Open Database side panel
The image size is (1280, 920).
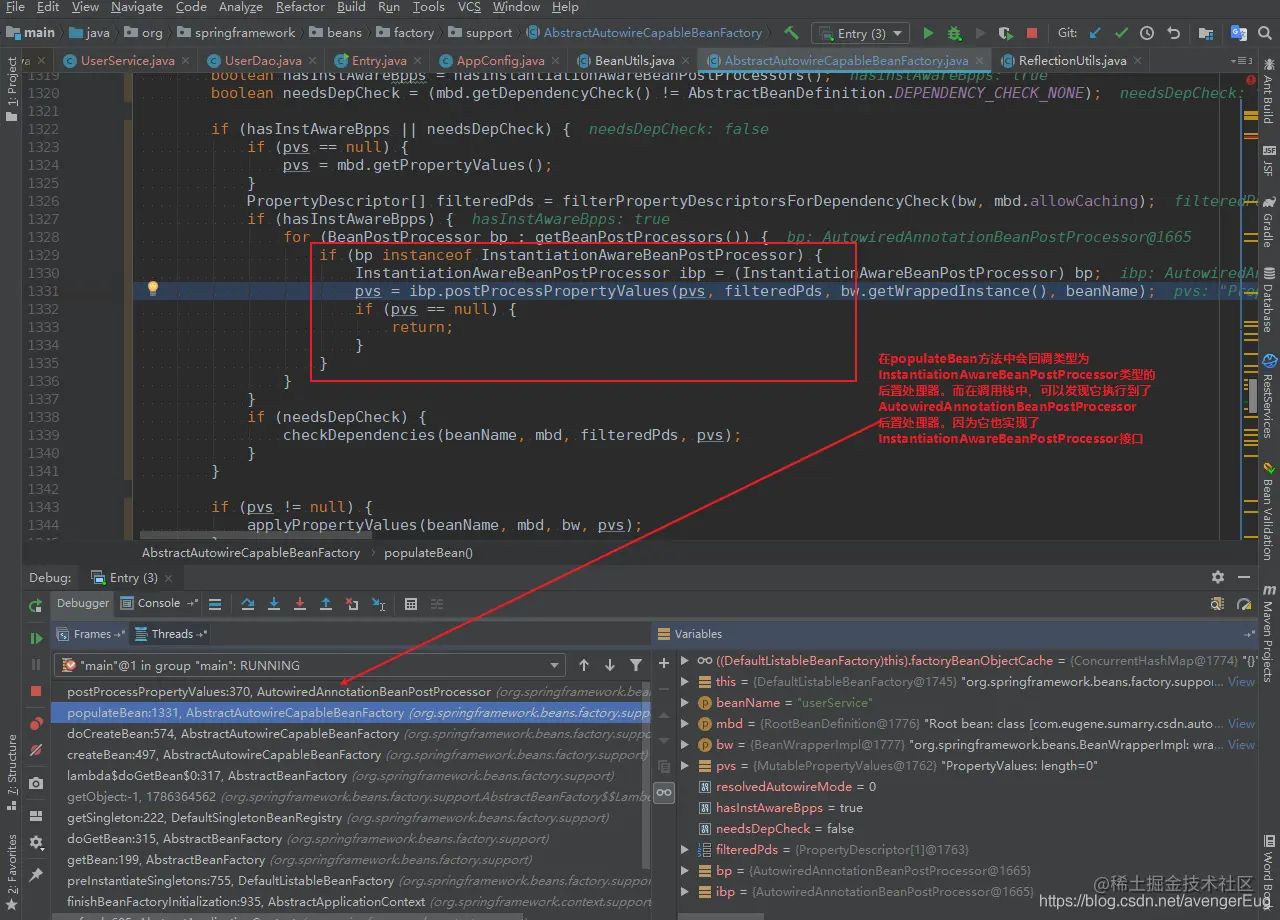click(1268, 298)
